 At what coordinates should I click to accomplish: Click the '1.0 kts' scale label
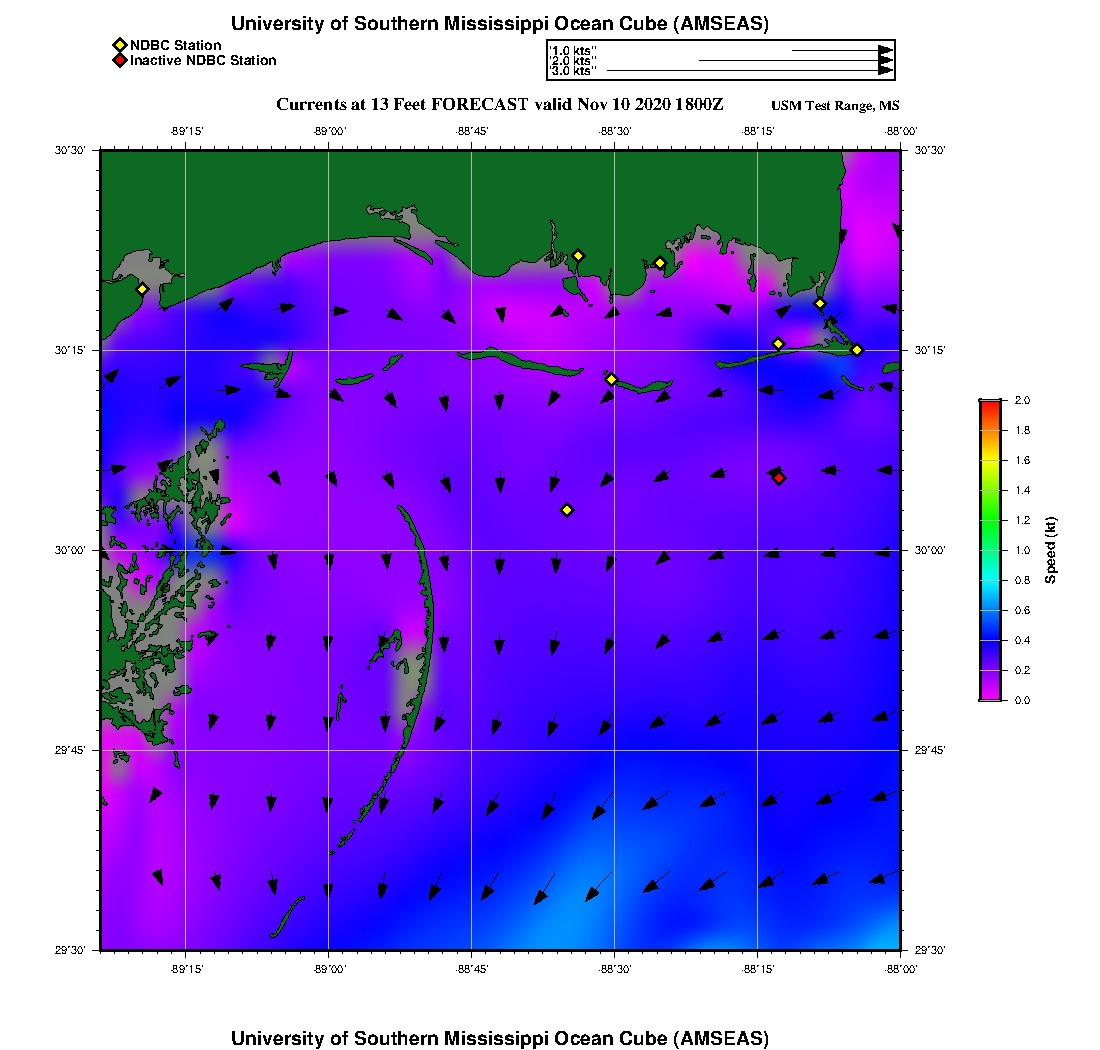tap(573, 51)
